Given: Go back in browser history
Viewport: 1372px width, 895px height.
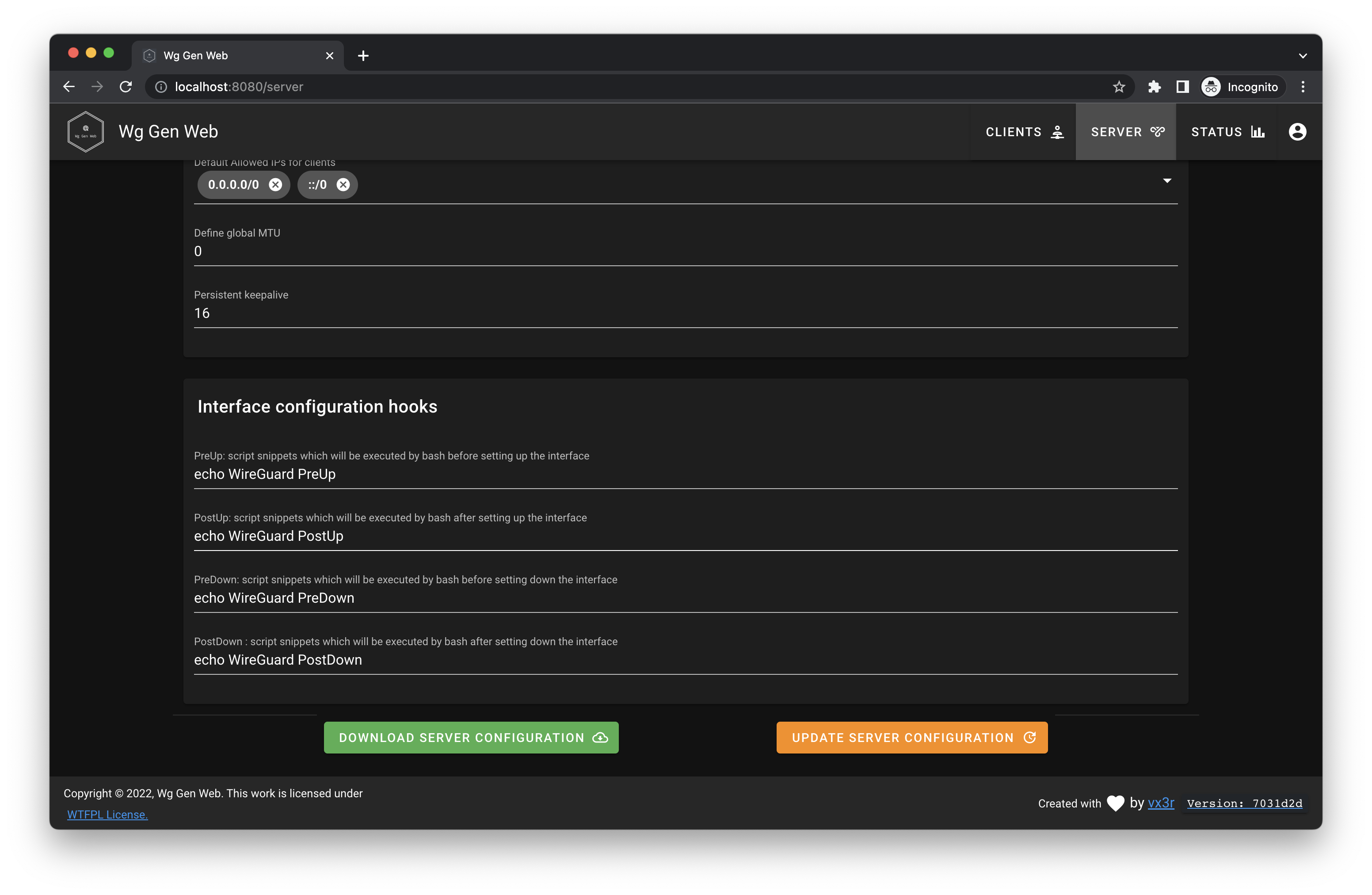Looking at the screenshot, I should pos(69,87).
